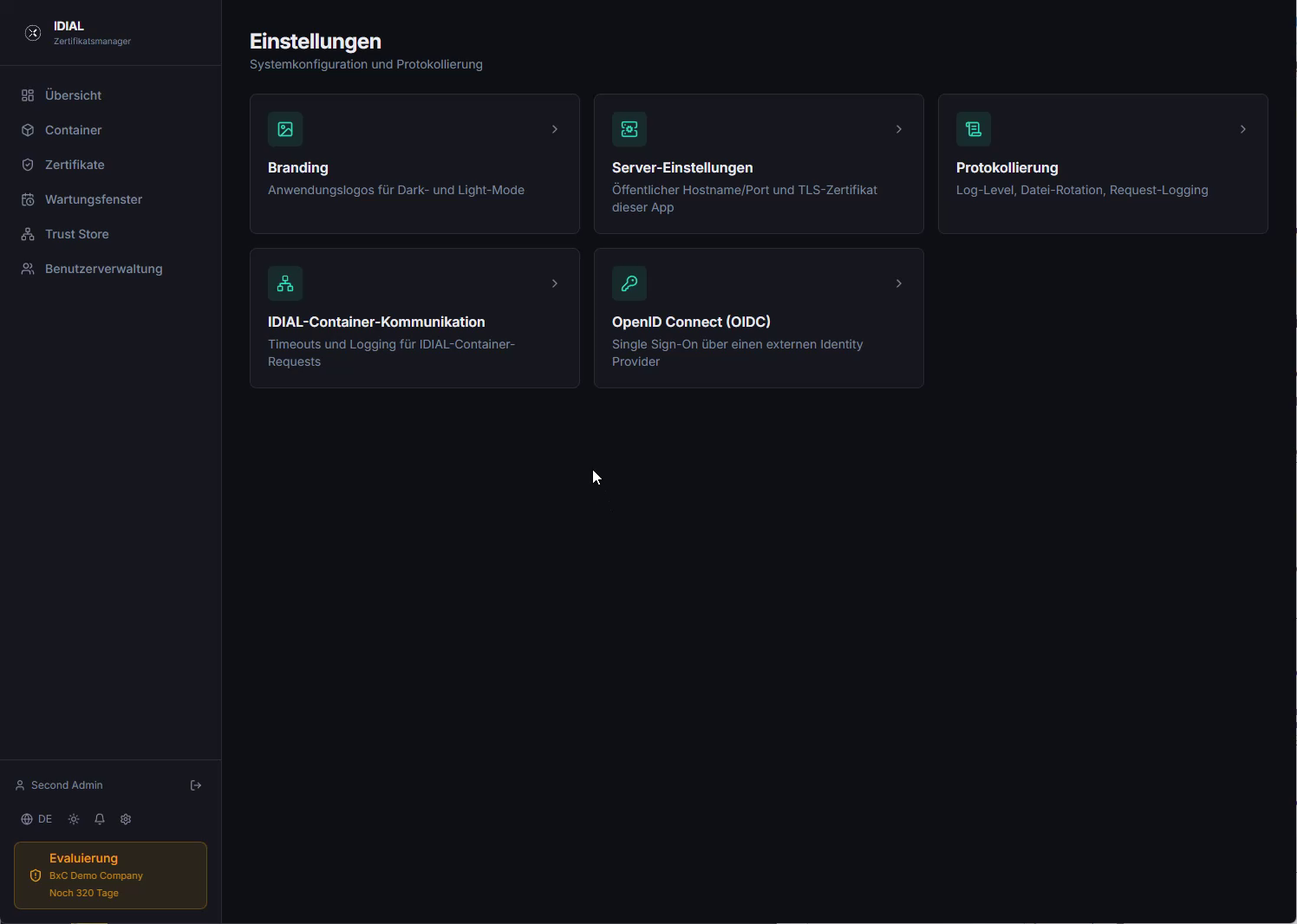1297x924 pixels.
Task: Open the Protokollierung title
Action: coord(1007,167)
